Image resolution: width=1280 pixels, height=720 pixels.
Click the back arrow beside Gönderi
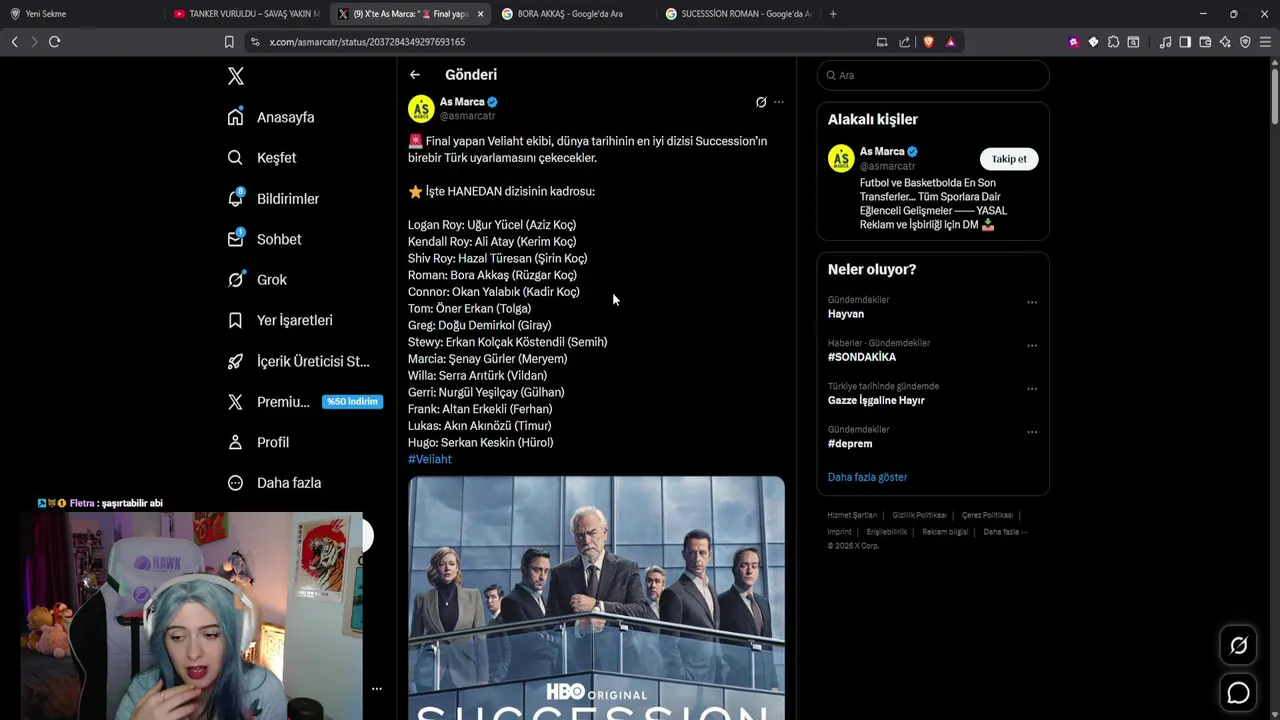(415, 74)
